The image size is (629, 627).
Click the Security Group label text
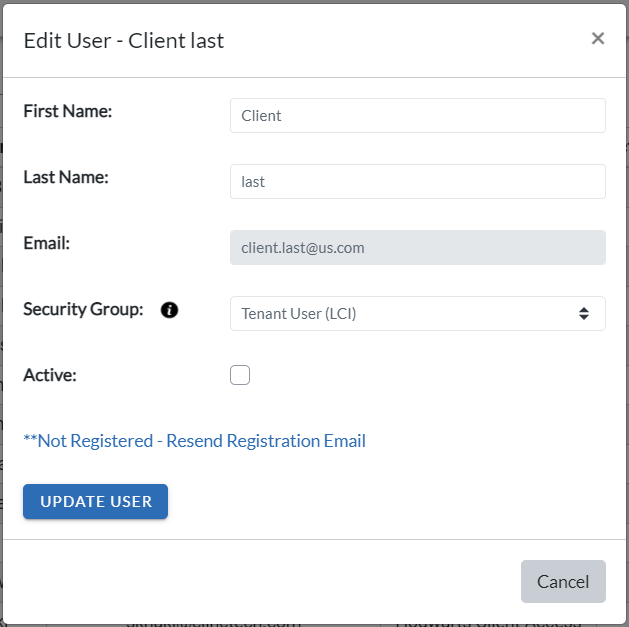pyautogui.click(x=84, y=309)
